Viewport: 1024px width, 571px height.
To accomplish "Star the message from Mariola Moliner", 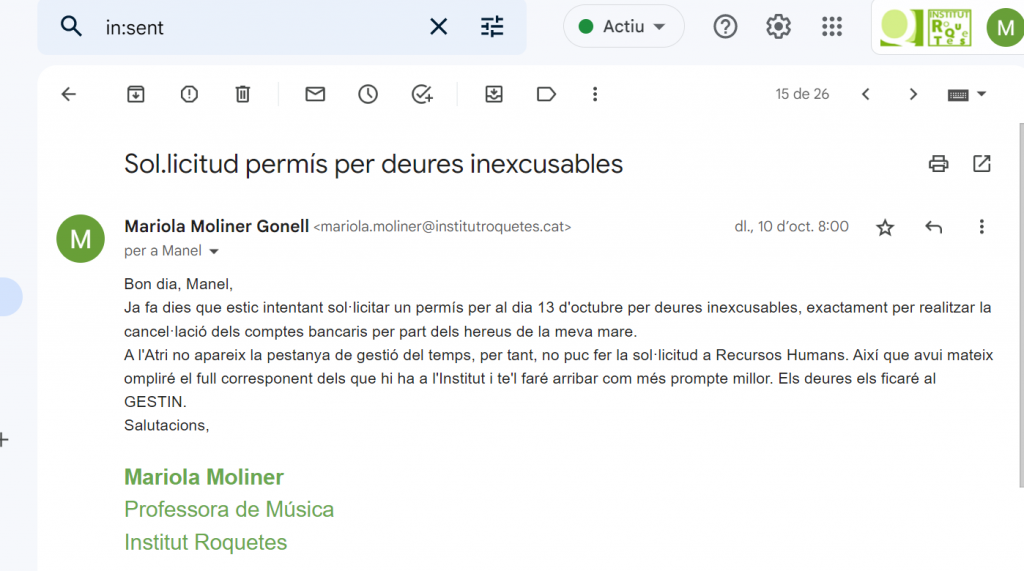I will coord(885,228).
